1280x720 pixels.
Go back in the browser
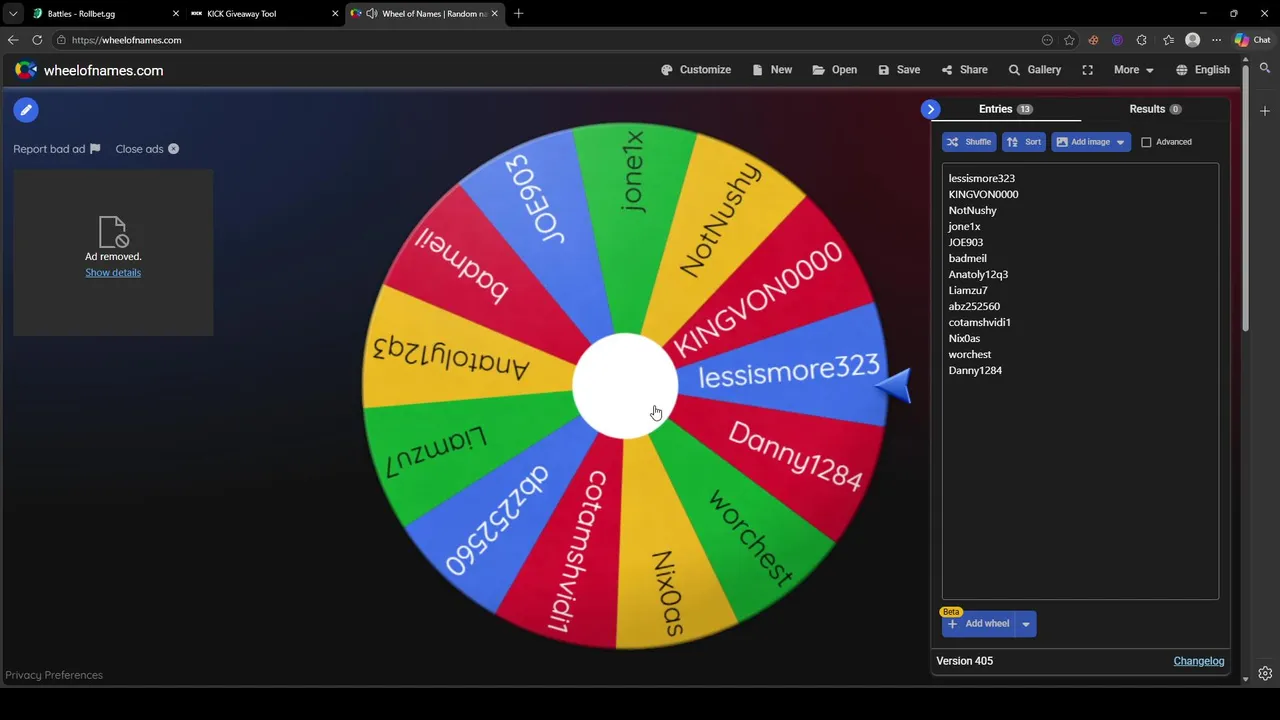[13, 40]
